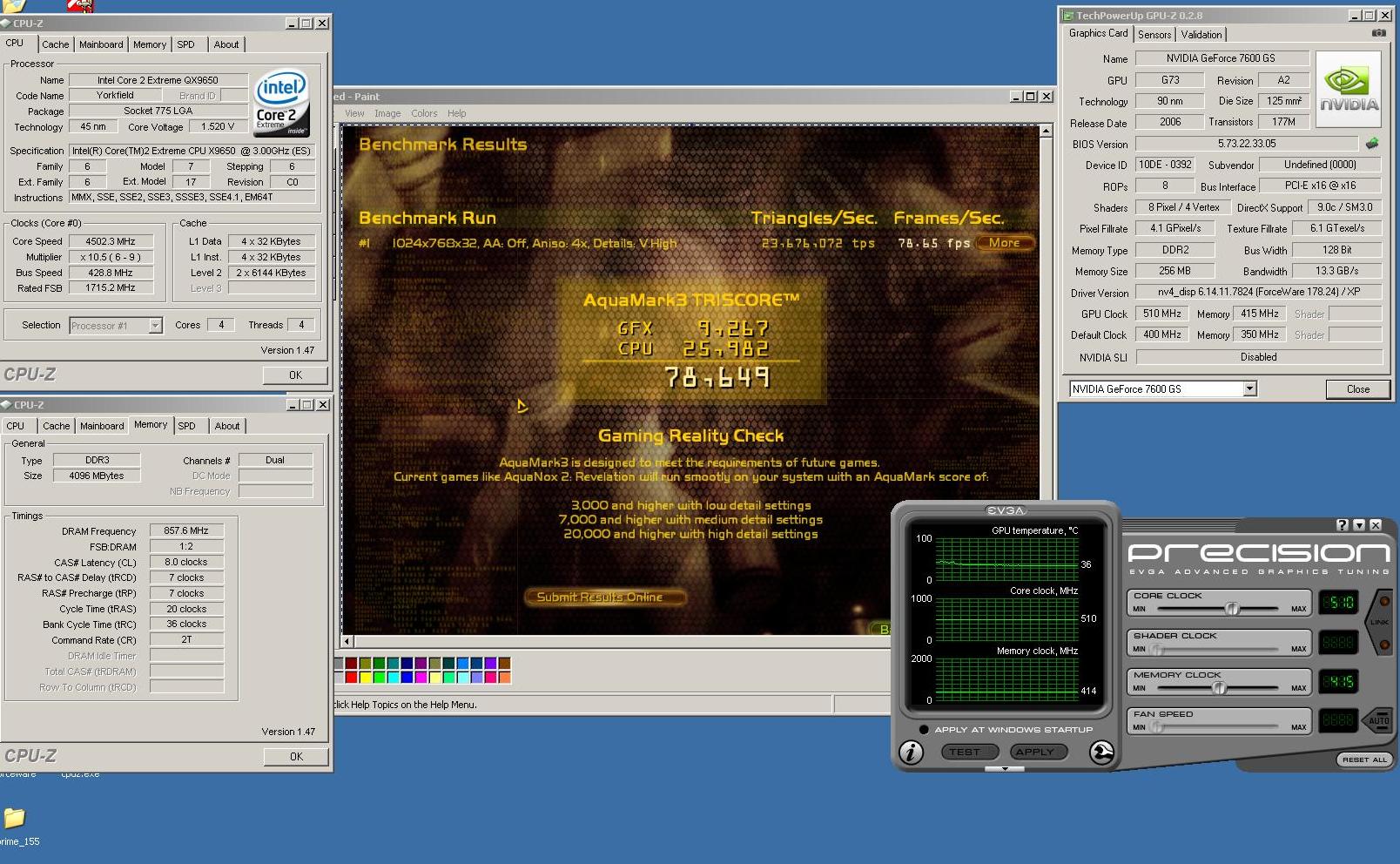Click the Core Clock 510 digital readout
This screenshot has width=1400, height=864.
click(1338, 603)
